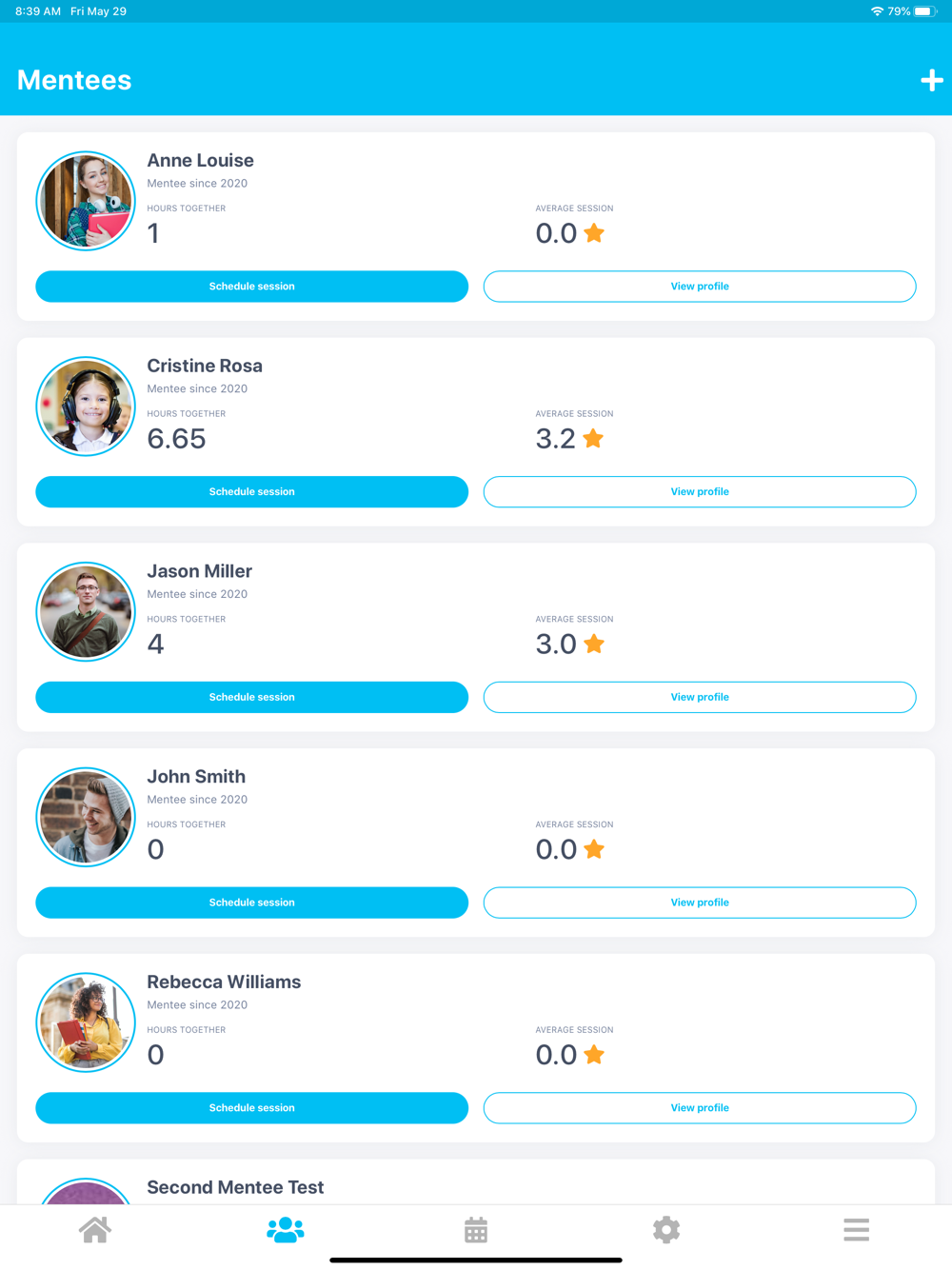This screenshot has width=952, height=1270.
Task: Open the calendar icon tab
Action: 476,1230
